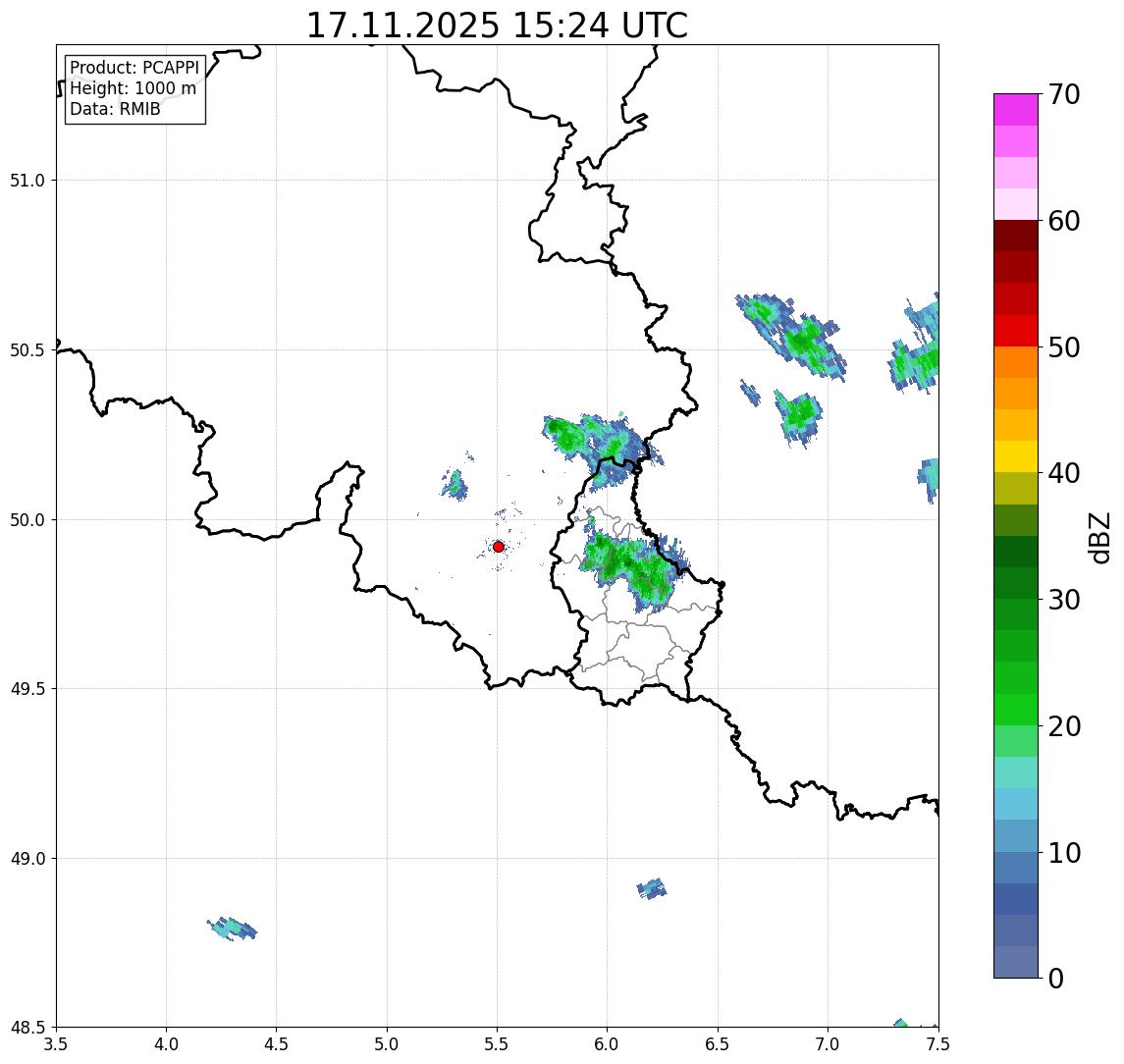The height and width of the screenshot is (1064, 1124).
Task: Pick the bright green swatch just above 20
Action: click(x=1016, y=710)
